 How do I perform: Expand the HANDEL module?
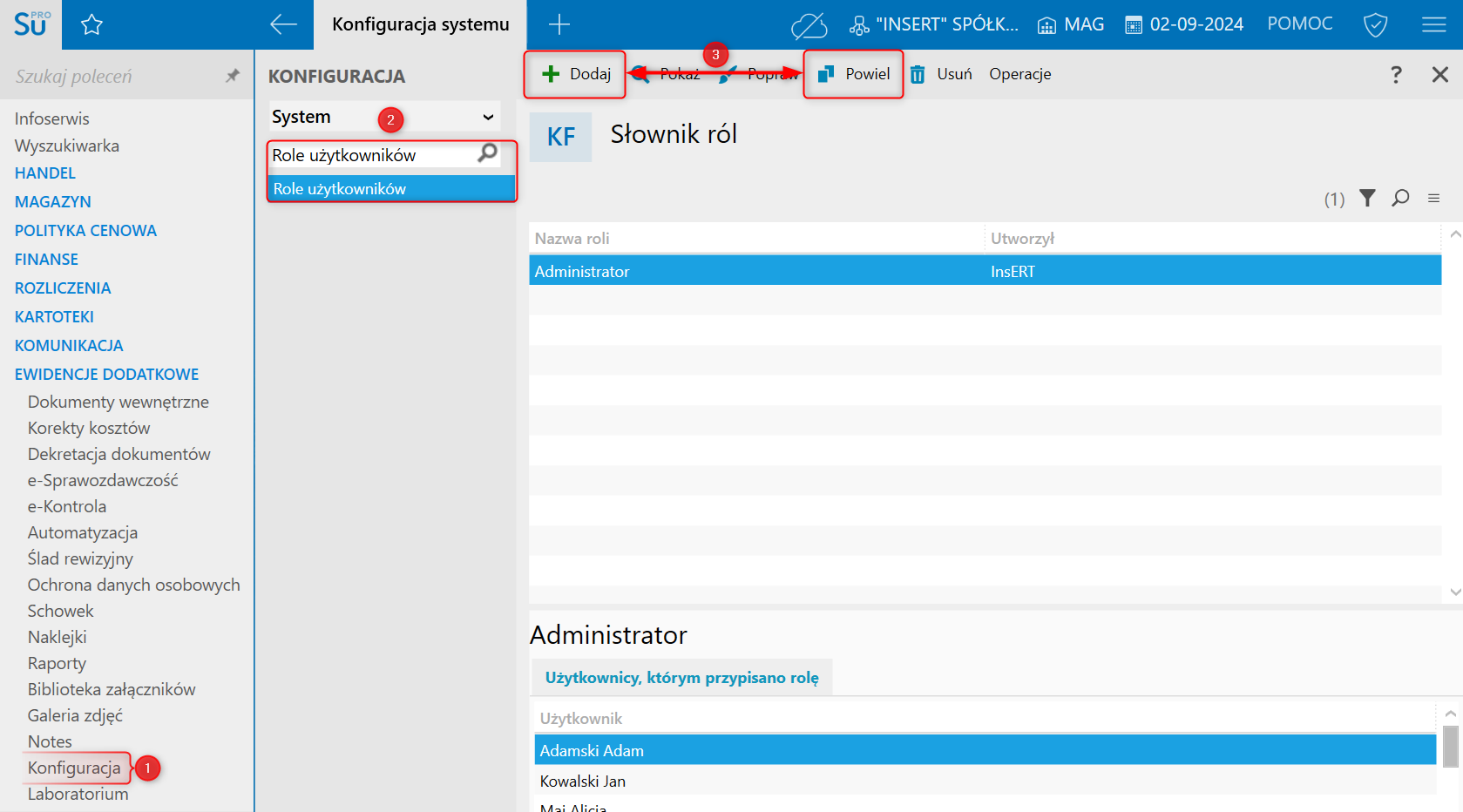click(x=45, y=173)
